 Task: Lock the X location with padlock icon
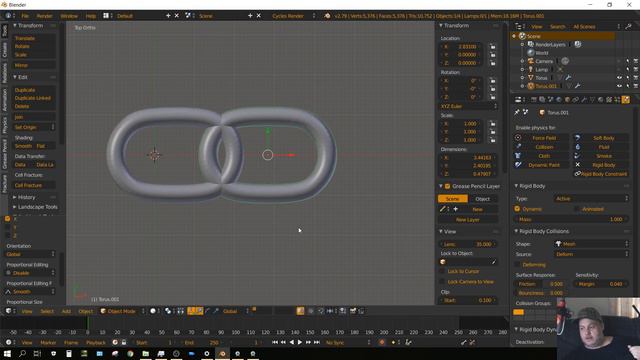coord(493,47)
